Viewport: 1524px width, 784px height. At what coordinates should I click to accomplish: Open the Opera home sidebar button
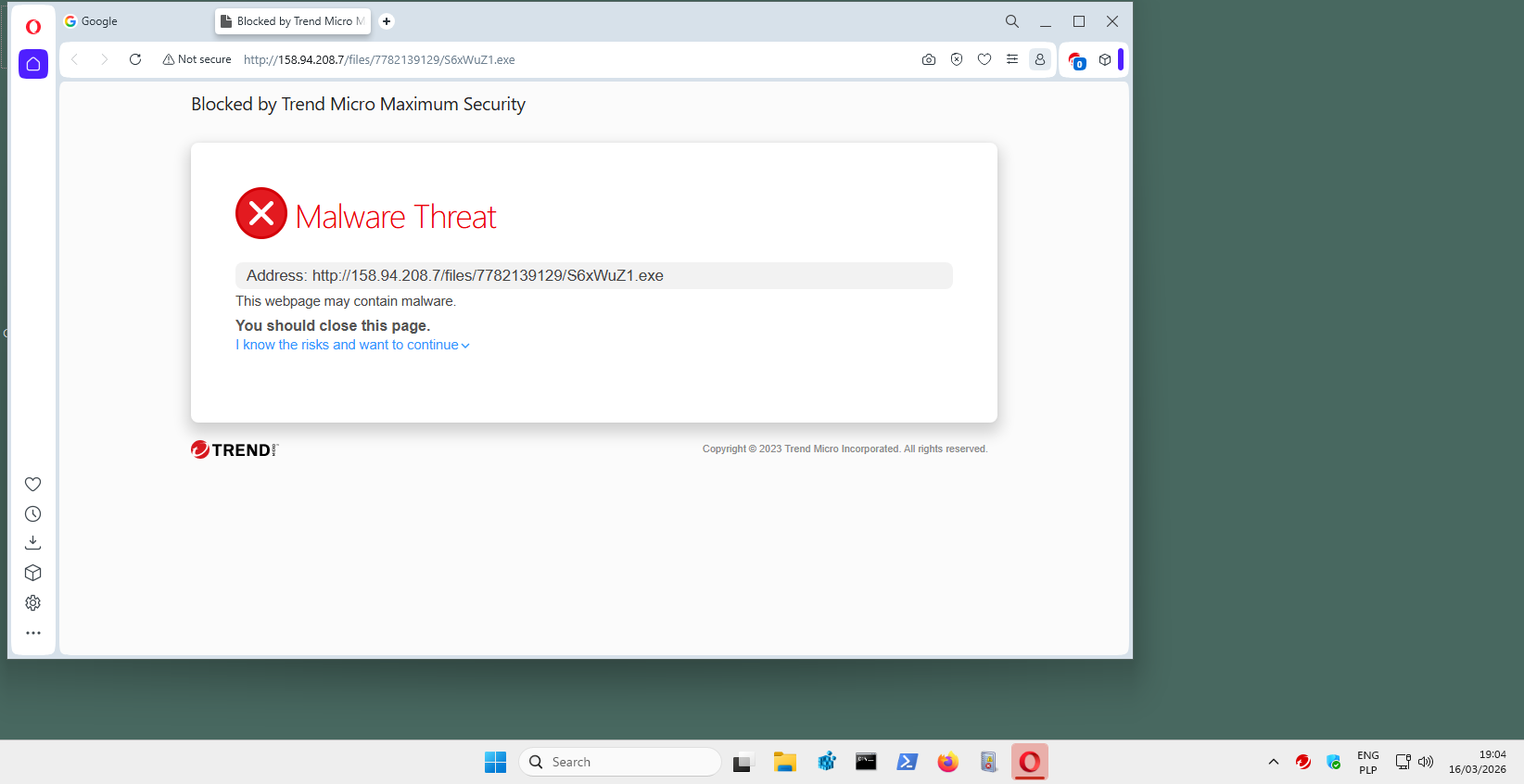click(33, 64)
